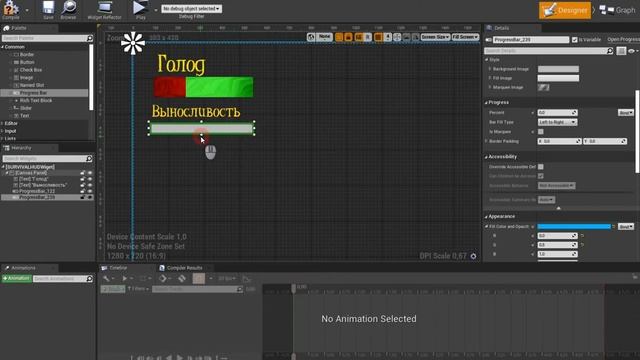Open the Fill Color Bind dropdown
This screenshot has width=640, height=360.
pos(625,227)
